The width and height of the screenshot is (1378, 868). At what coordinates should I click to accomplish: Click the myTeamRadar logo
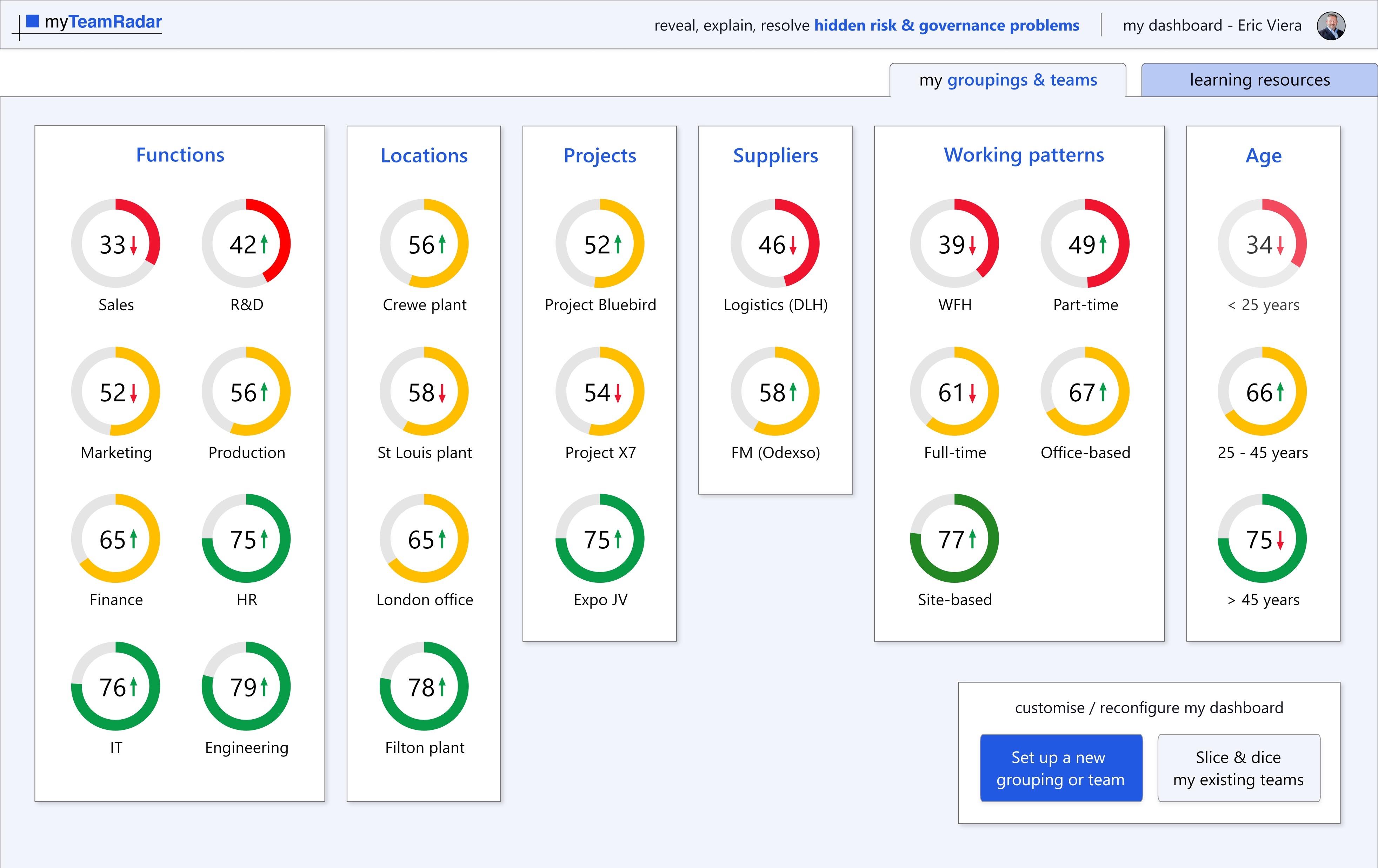click(x=94, y=23)
